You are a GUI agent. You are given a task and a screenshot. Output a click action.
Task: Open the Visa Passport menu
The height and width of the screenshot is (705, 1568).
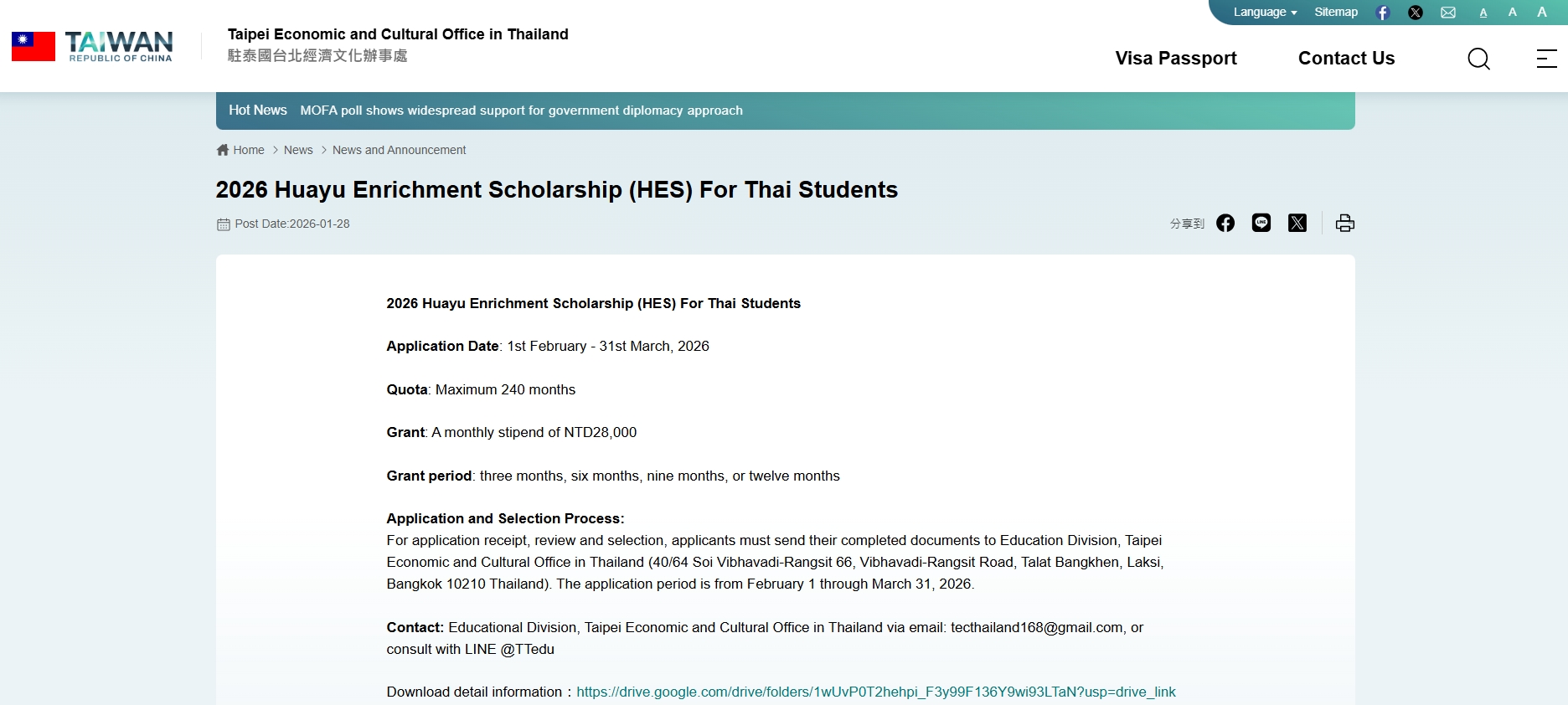(1175, 59)
